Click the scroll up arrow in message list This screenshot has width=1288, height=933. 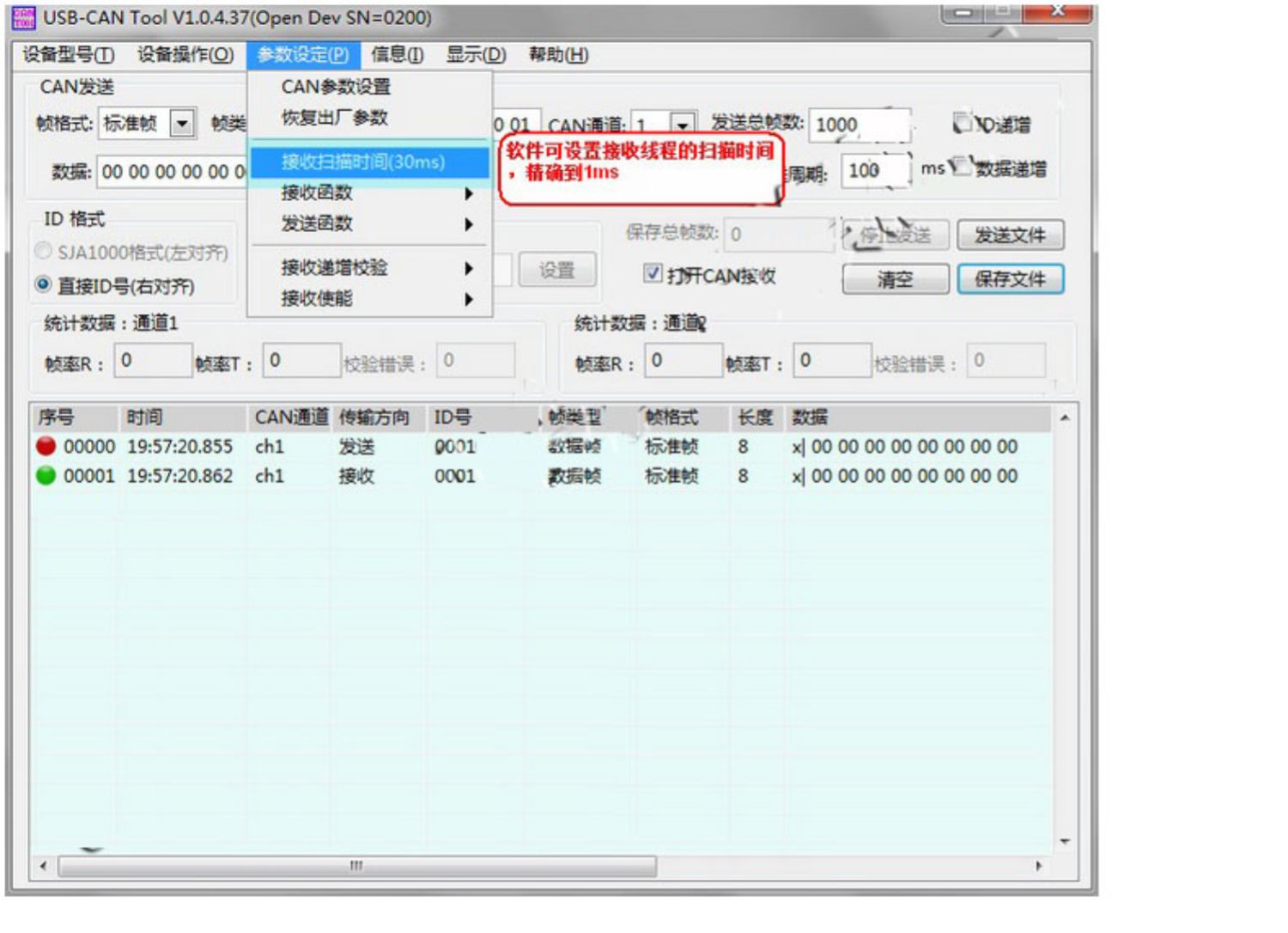pos(1065,418)
